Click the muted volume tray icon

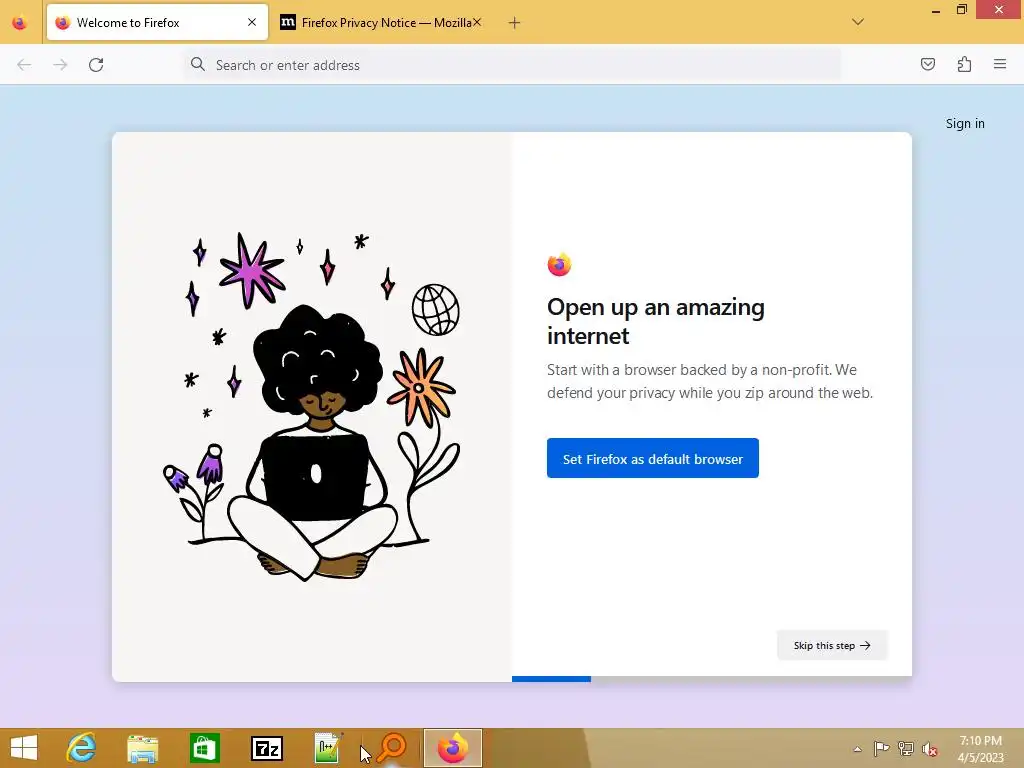point(930,749)
